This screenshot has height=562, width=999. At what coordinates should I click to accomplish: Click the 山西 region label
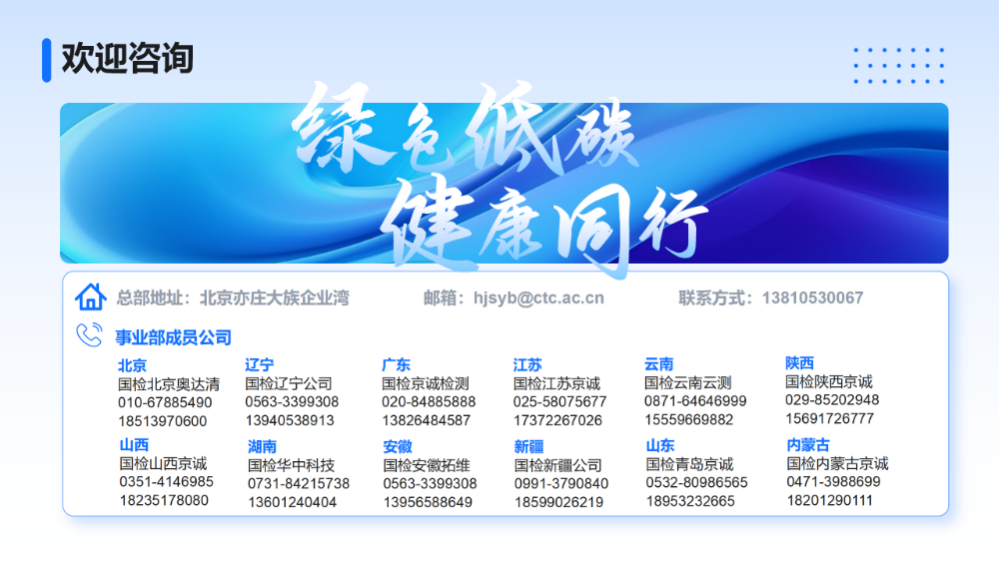pos(134,444)
